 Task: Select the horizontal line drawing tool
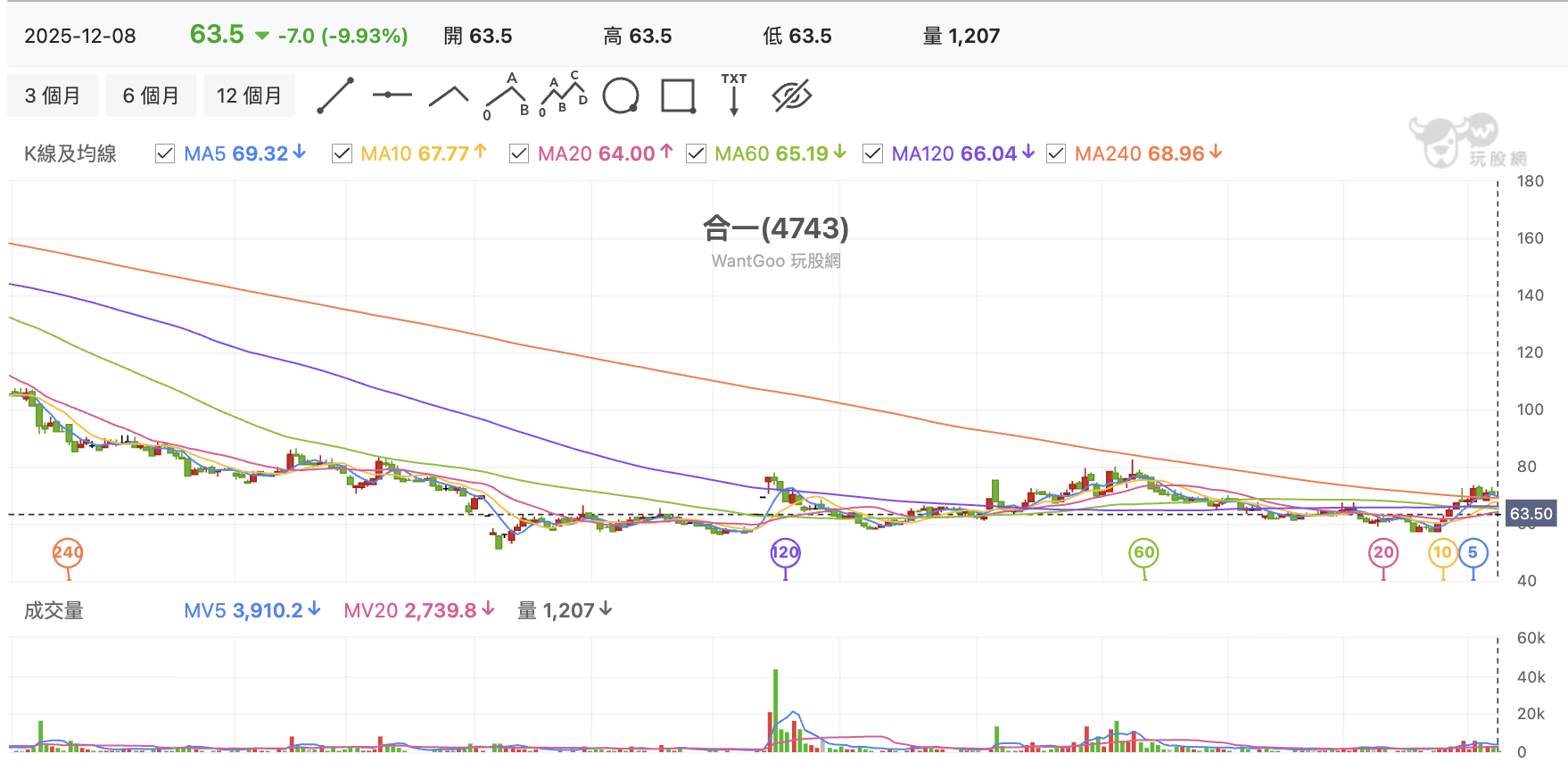point(392,95)
